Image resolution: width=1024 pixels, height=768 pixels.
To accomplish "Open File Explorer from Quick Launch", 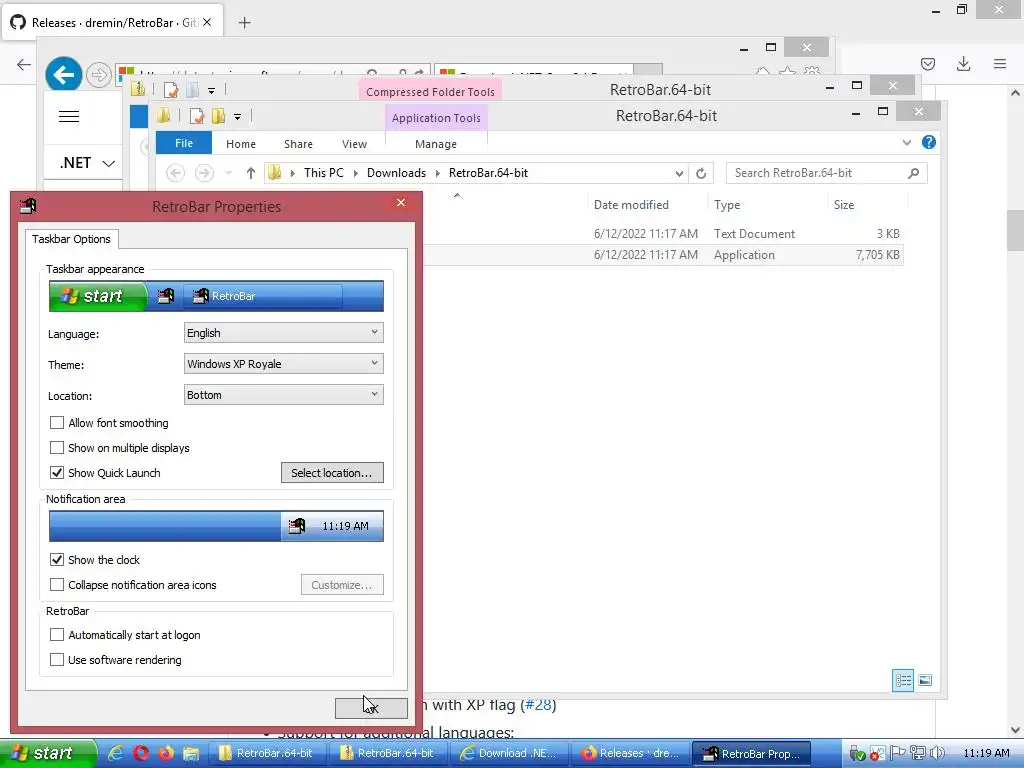I will pos(191,753).
